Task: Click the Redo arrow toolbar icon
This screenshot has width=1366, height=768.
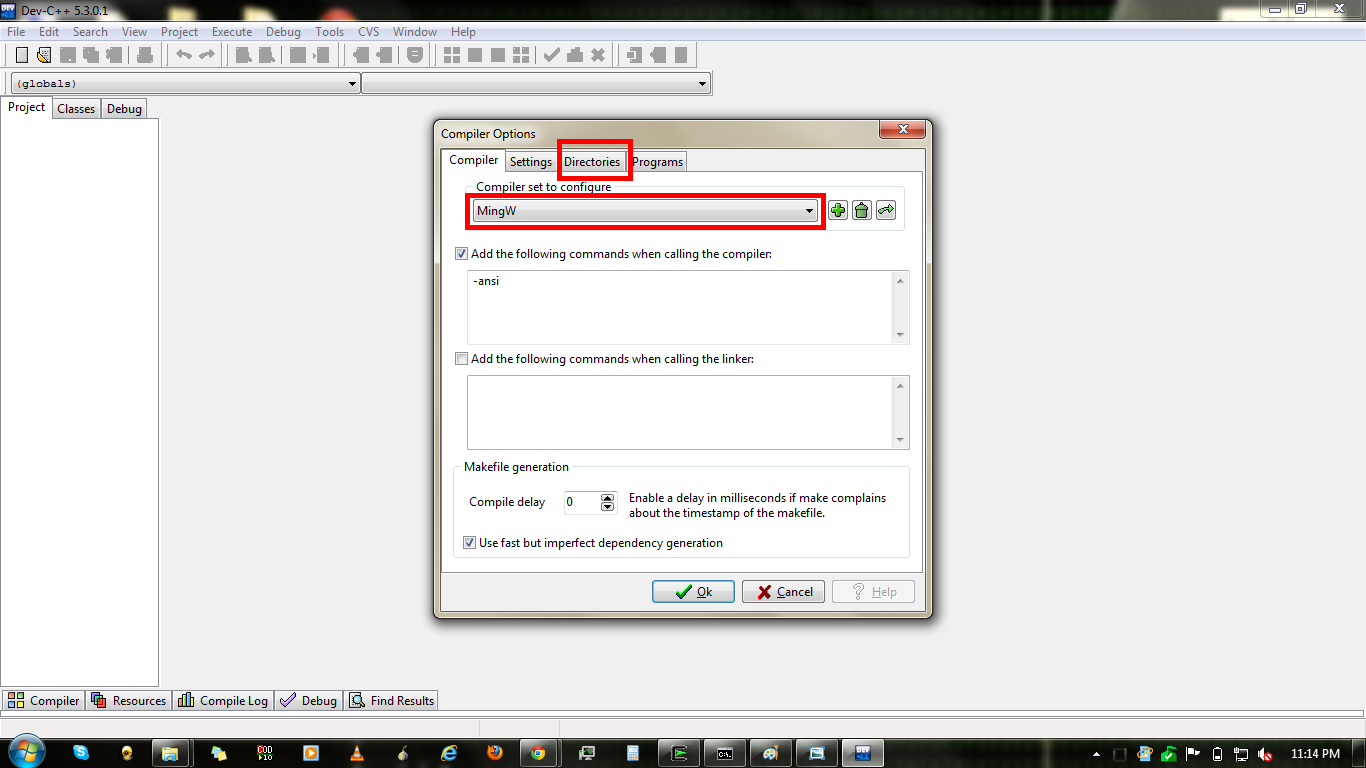Action: (207, 55)
